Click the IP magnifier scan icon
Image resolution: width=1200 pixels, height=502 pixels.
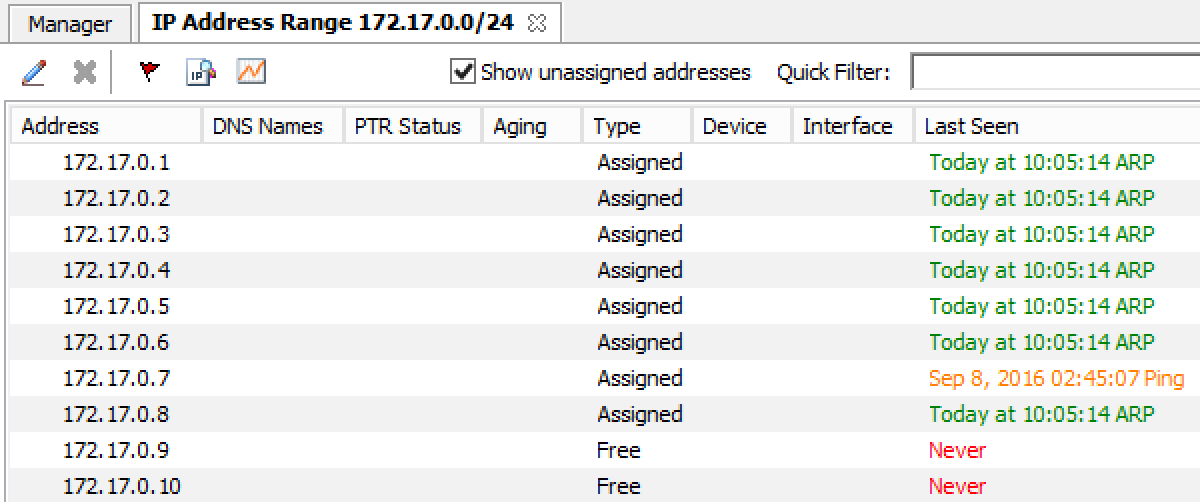pos(201,72)
